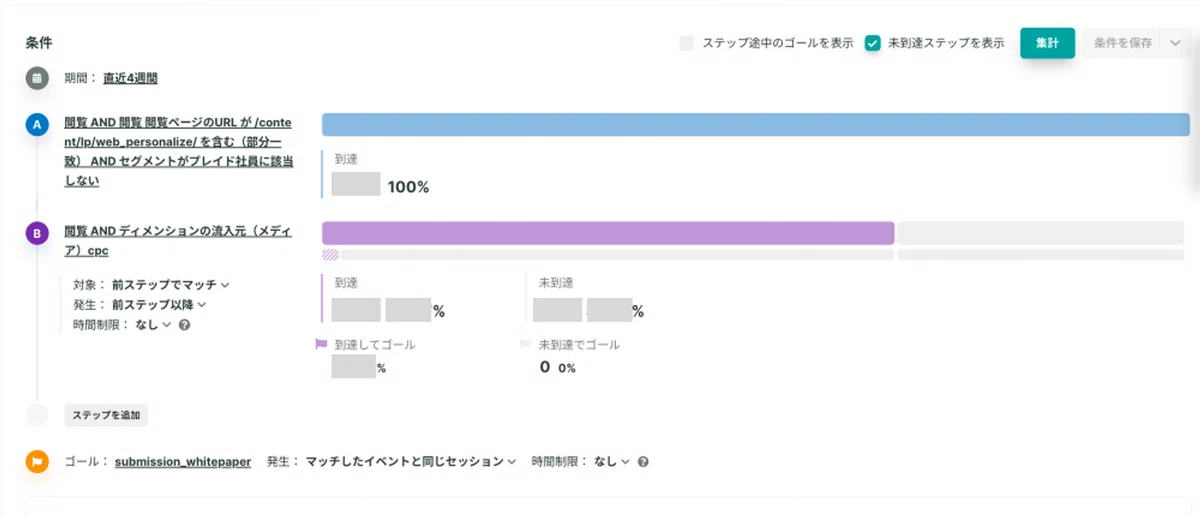This screenshot has height=516, width=1200.
Task: Enable ステップ途中のゴールを表示 checkbox
Action: (x=686, y=43)
